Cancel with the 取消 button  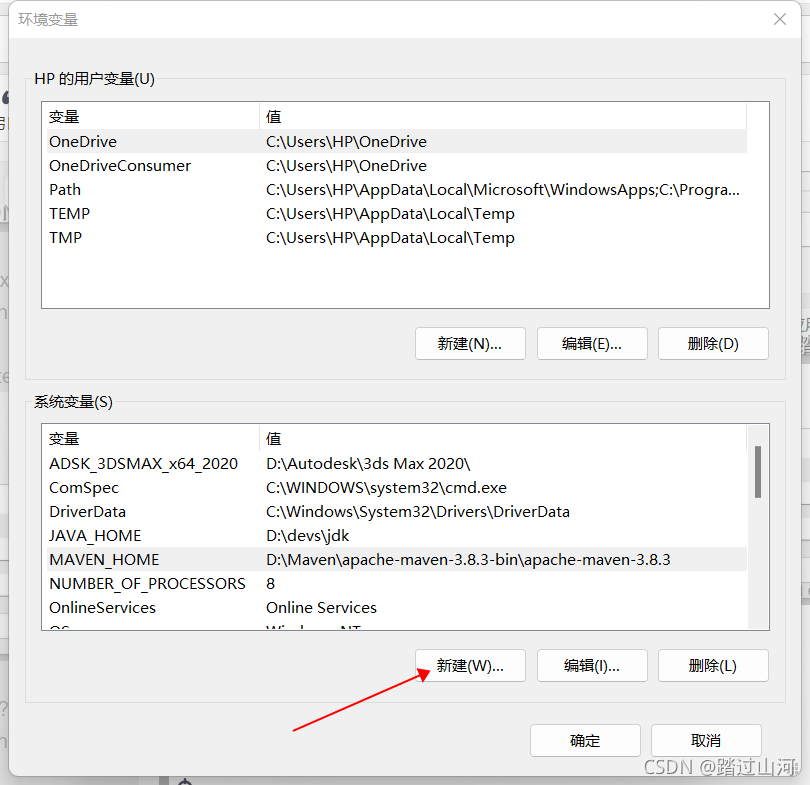(x=706, y=741)
